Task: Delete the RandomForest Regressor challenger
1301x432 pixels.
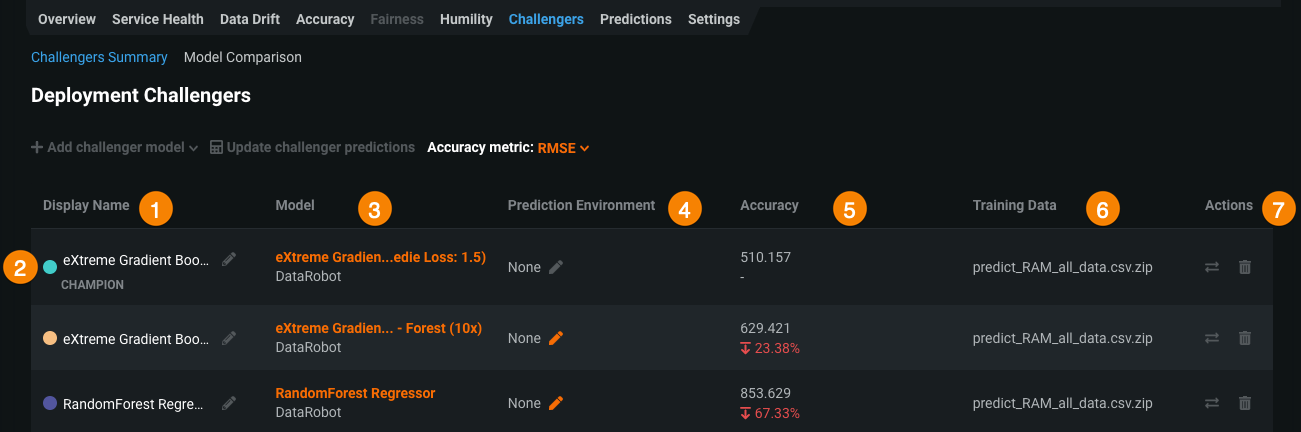Action: pos(1245,403)
